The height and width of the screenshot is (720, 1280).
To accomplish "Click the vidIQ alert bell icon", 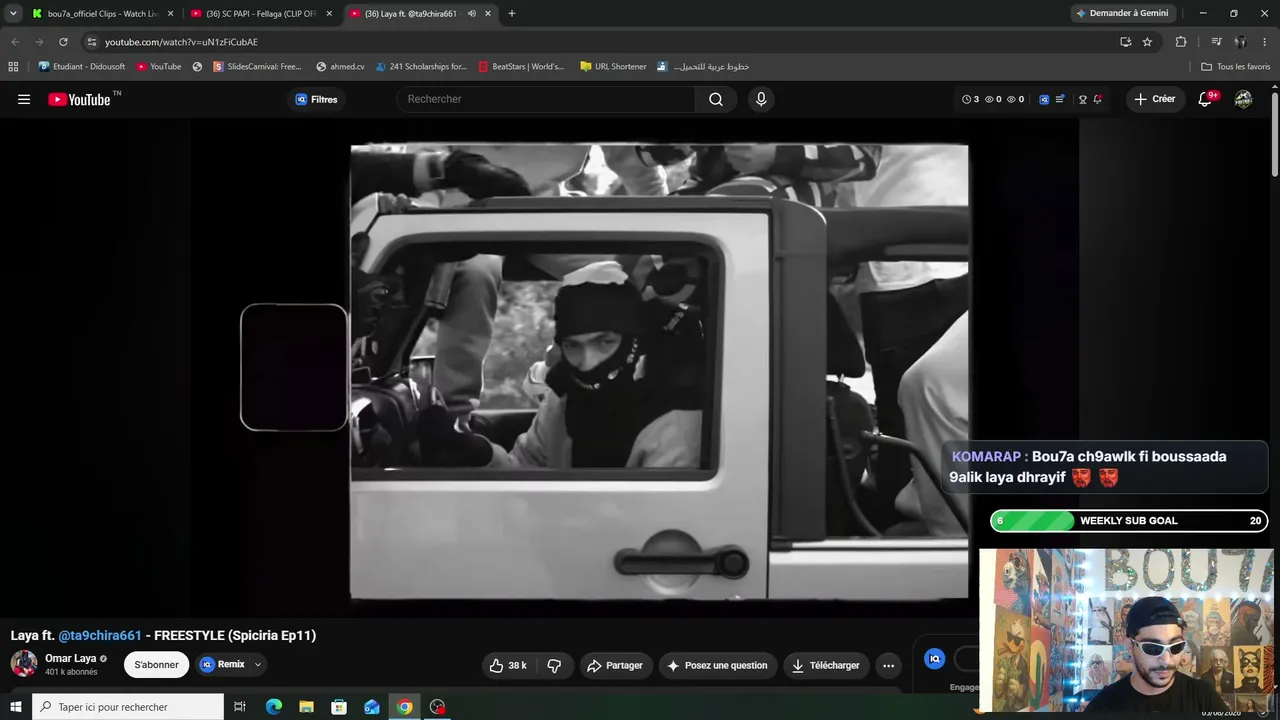I will [x=1097, y=99].
